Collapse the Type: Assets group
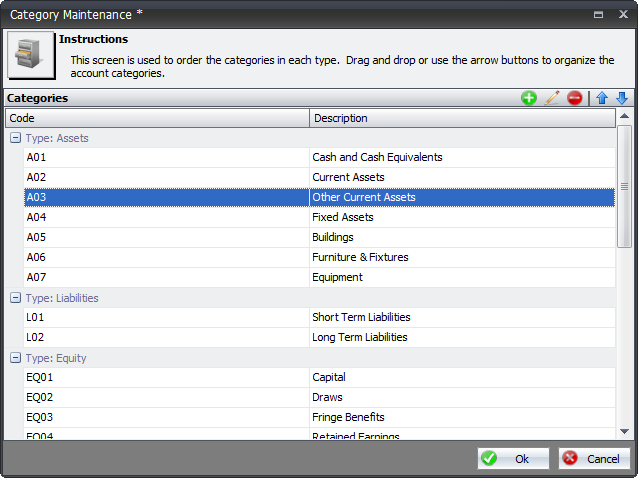This screenshot has width=638, height=478. click(x=15, y=138)
